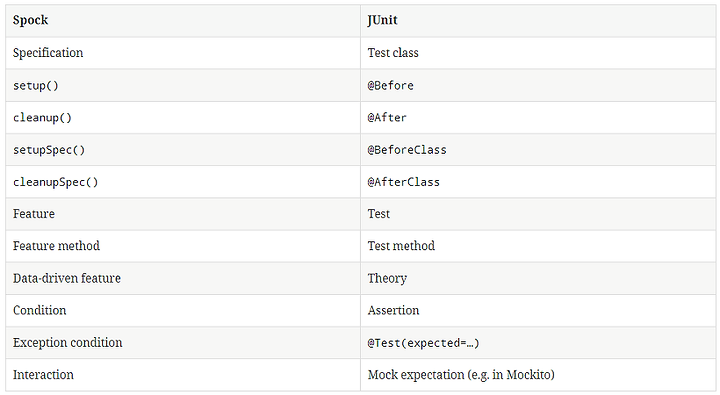Click the Exception condition text

coord(68,343)
